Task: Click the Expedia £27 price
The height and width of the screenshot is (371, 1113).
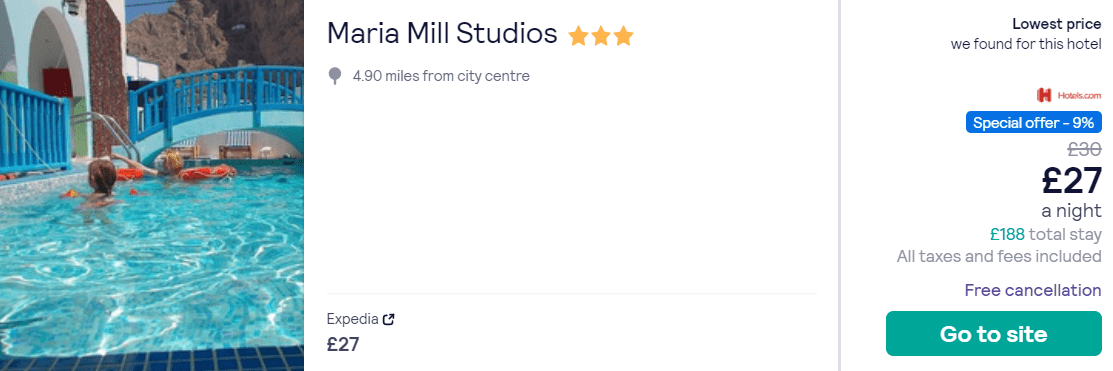Action: click(x=343, y=345)
